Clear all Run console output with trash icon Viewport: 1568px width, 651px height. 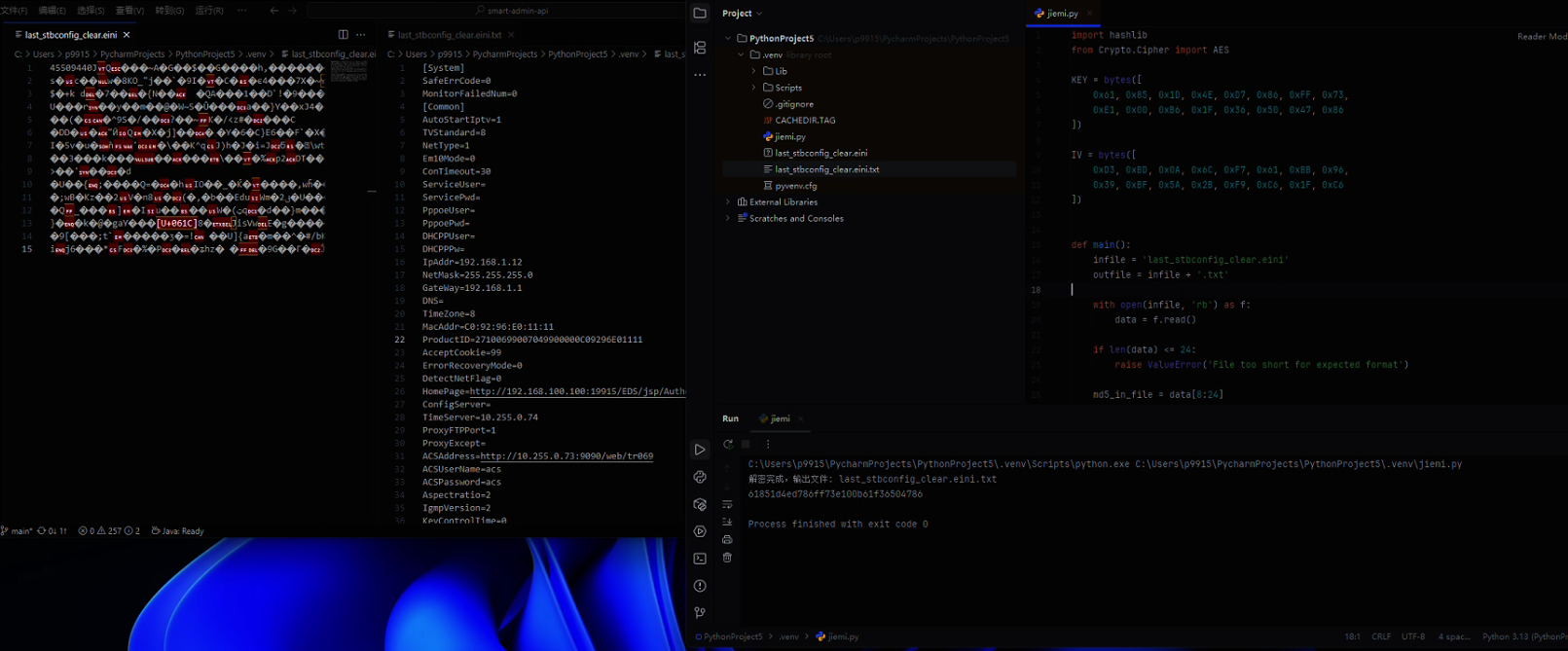pos(727,558)
